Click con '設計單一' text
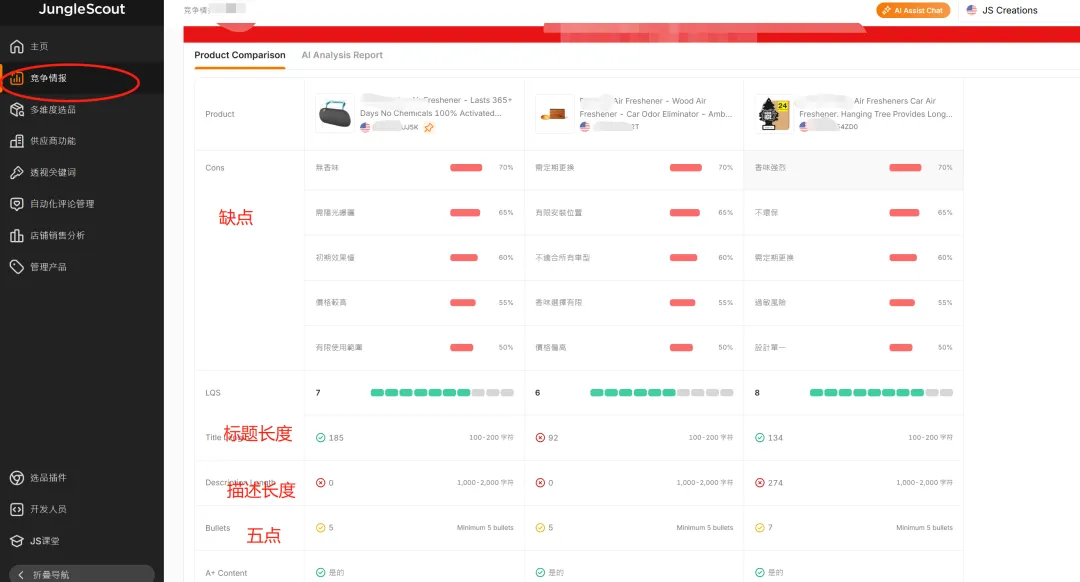This screenshot has width=1080, height=582. tap(770, 348)
